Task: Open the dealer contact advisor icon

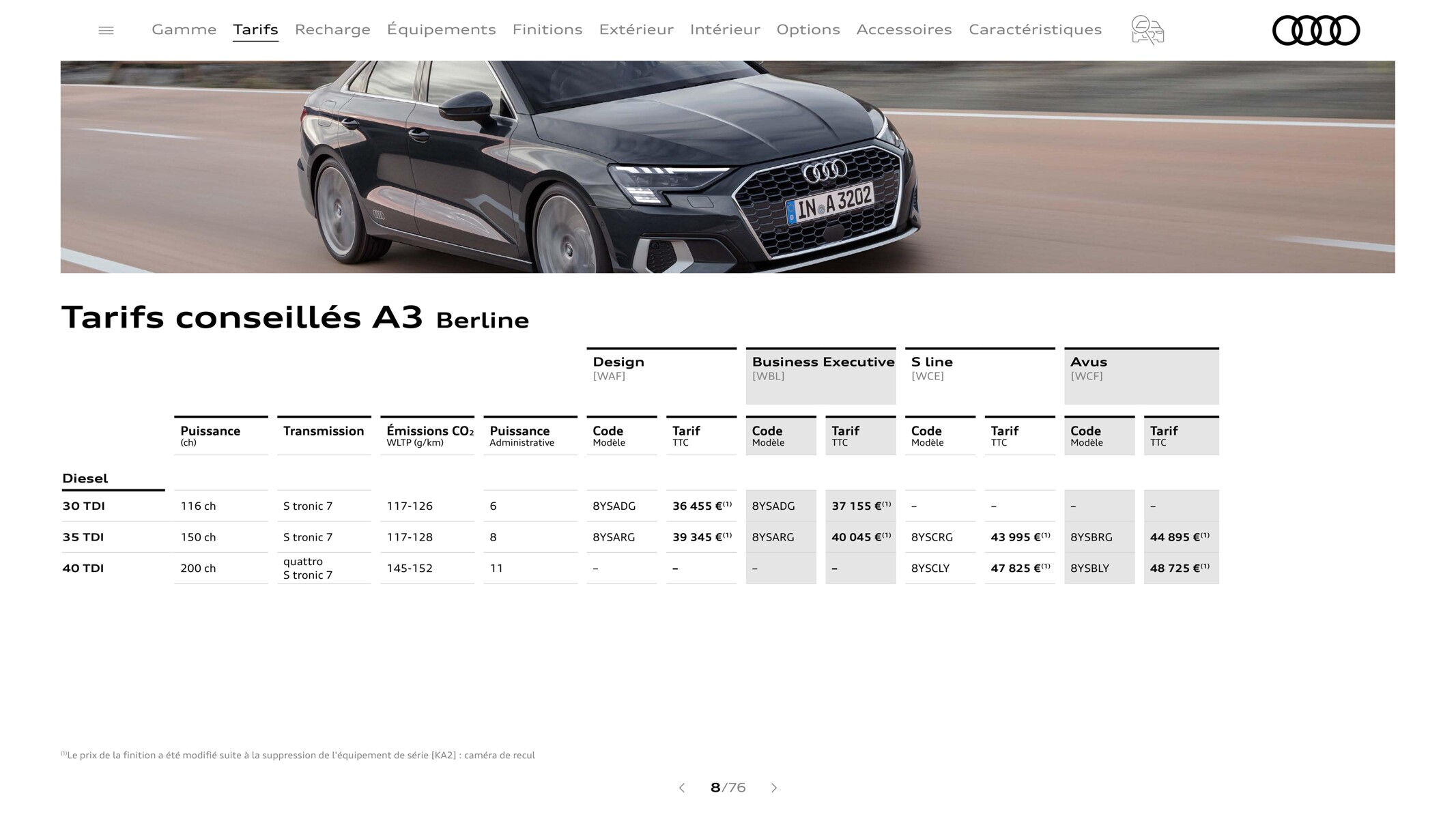Action: click(x=1147, y=30)
